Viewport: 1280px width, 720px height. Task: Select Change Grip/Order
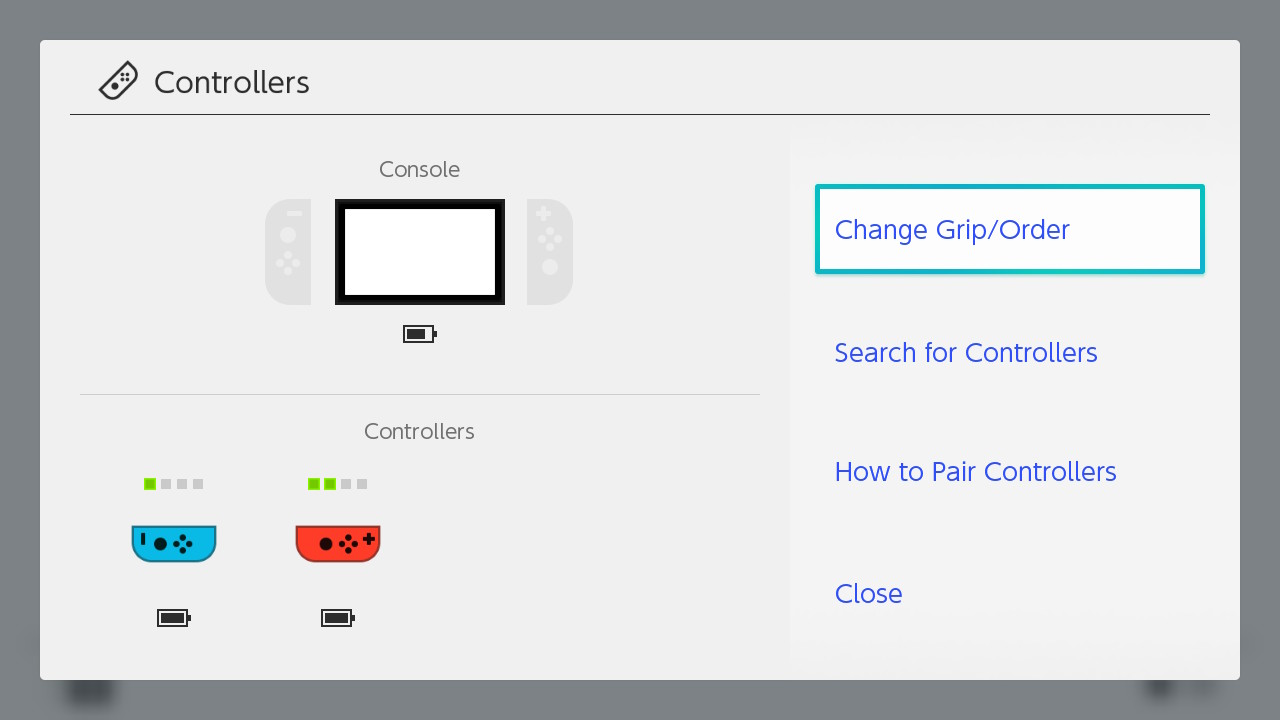click(x=1010, y=229)
